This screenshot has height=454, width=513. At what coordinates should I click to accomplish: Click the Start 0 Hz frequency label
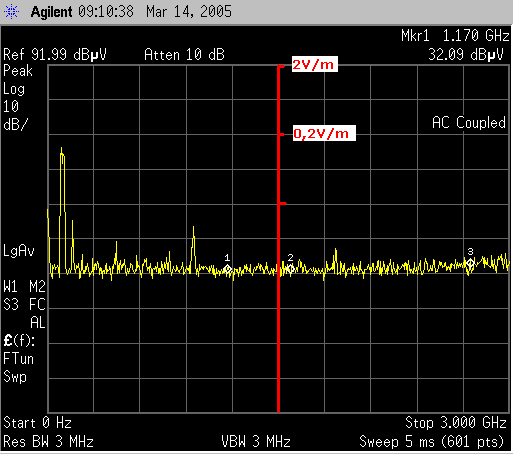pos(37,423)
